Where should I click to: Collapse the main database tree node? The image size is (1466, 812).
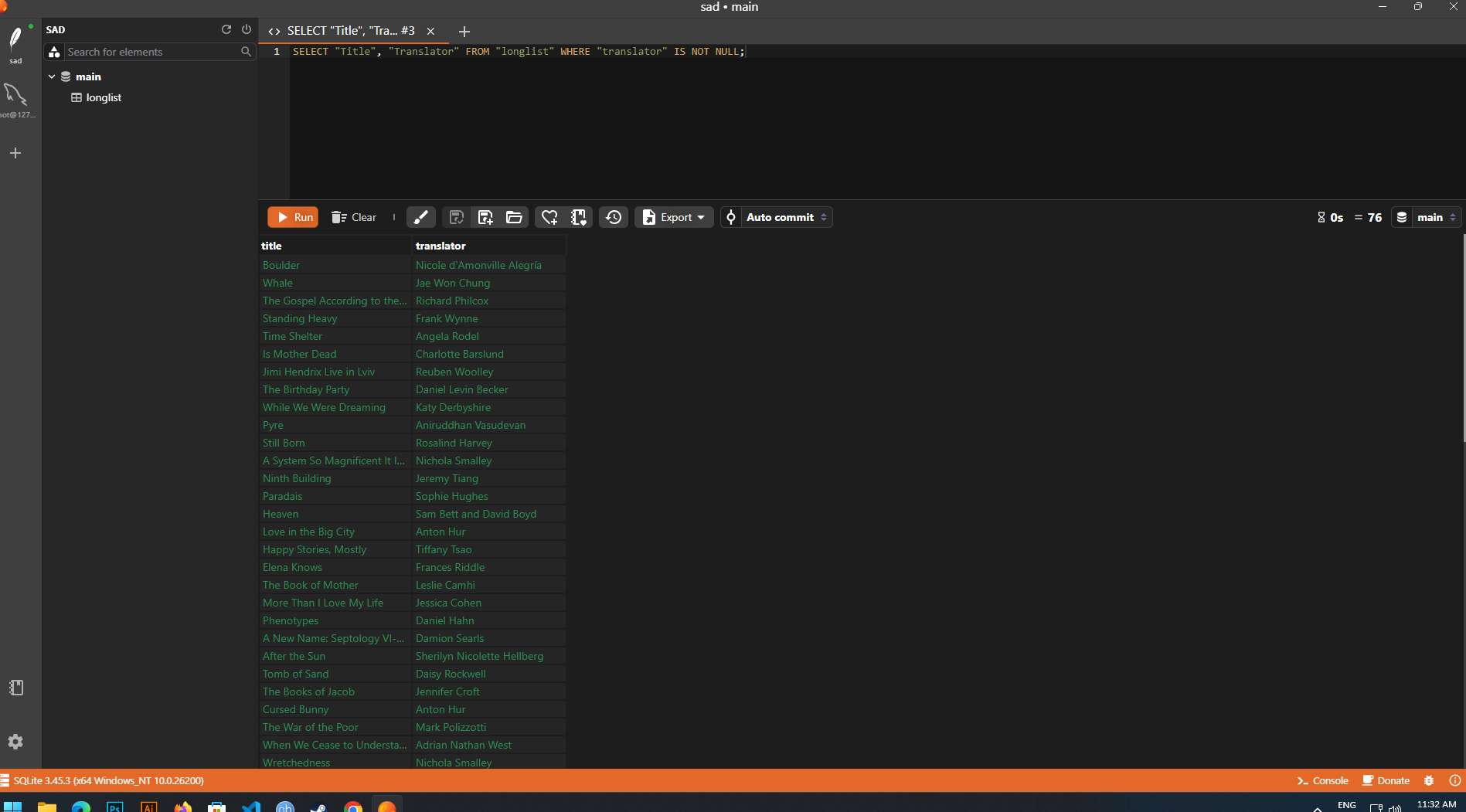[52, 76]
